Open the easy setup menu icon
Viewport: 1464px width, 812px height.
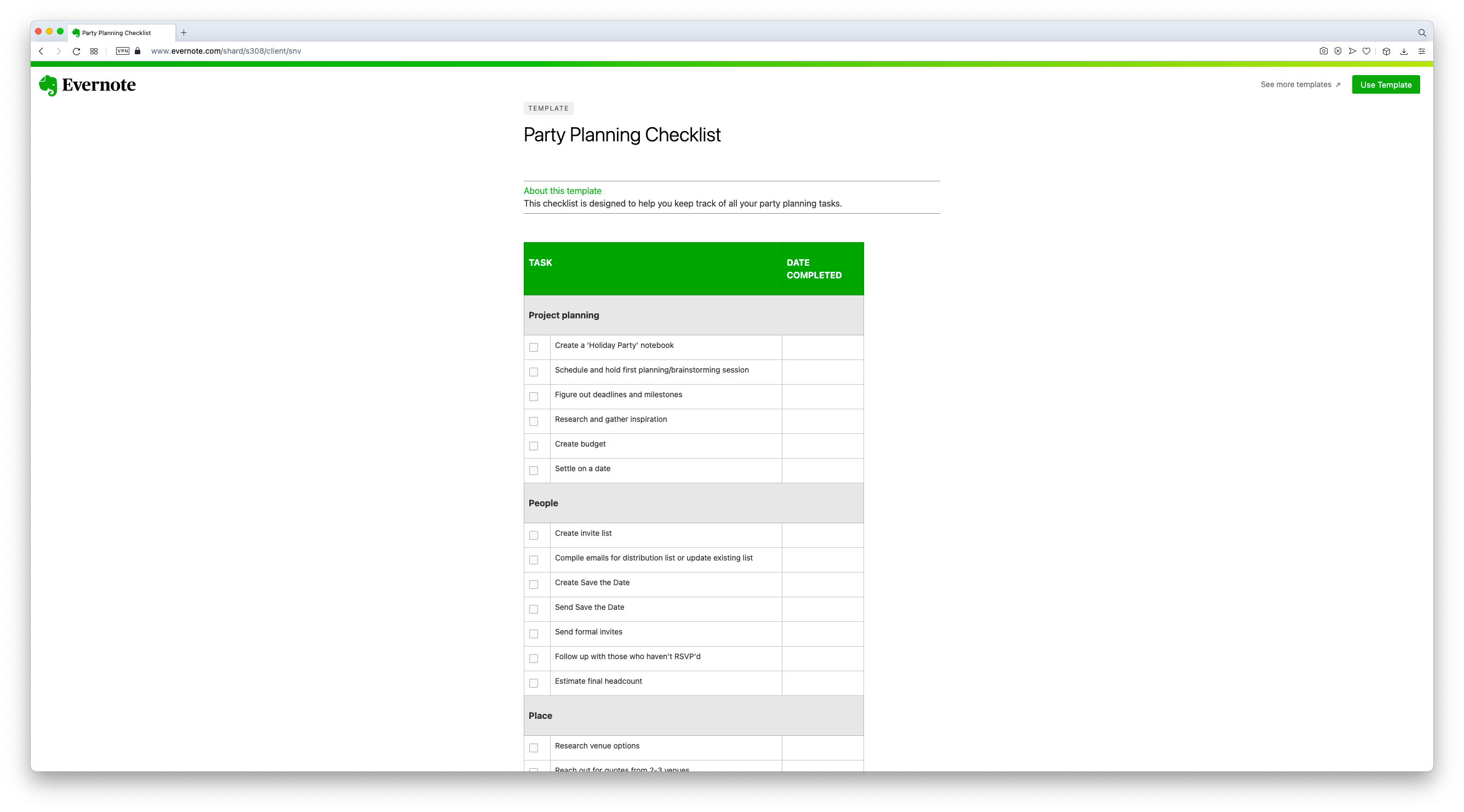[x=1421, y=51]
